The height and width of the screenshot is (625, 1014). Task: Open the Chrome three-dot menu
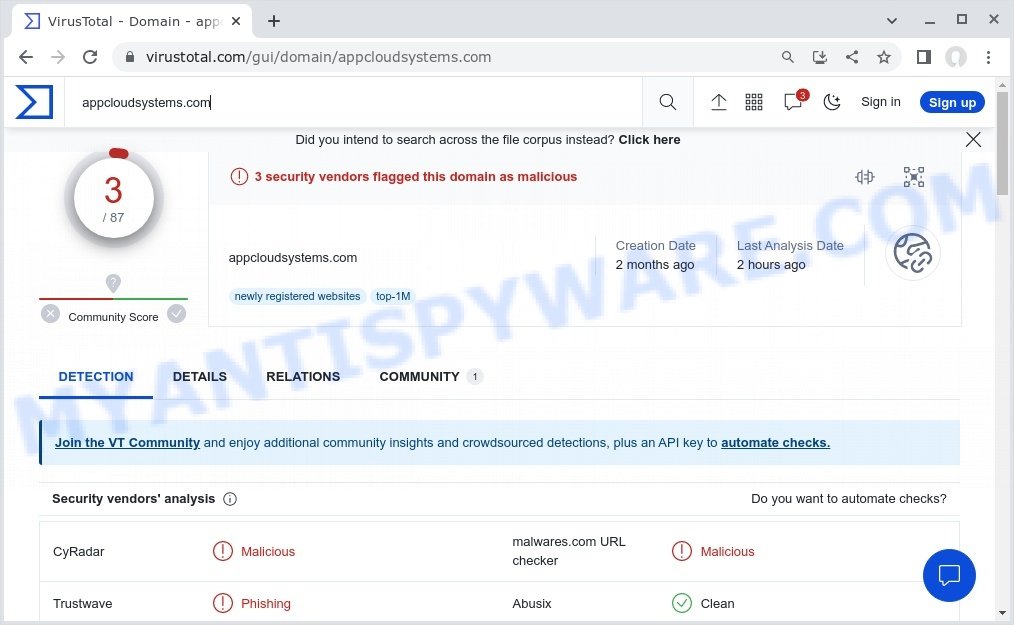click(988, 57)
